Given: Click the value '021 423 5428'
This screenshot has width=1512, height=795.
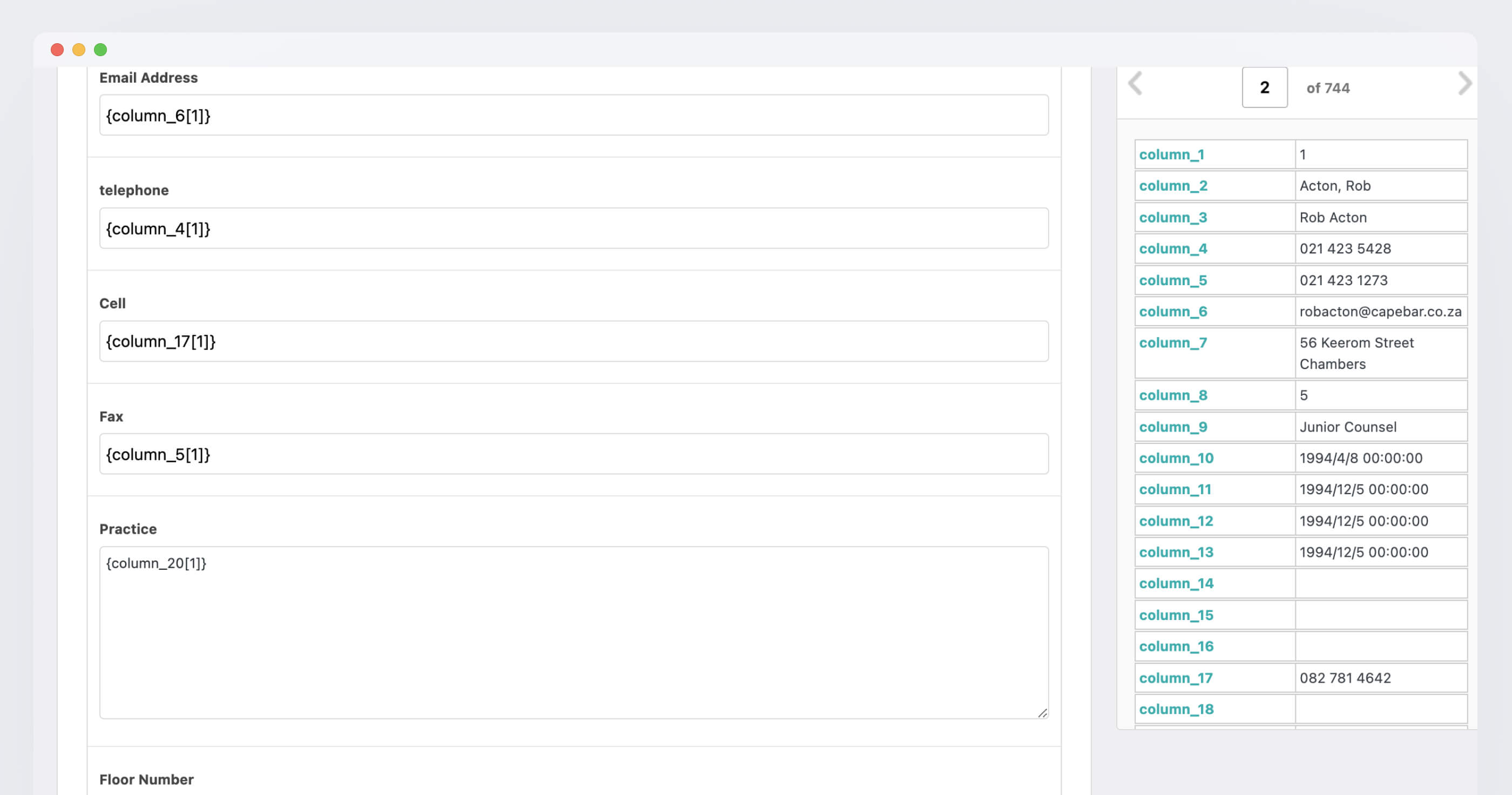Looking at the screenshot, I should (x=1345, y=248).
